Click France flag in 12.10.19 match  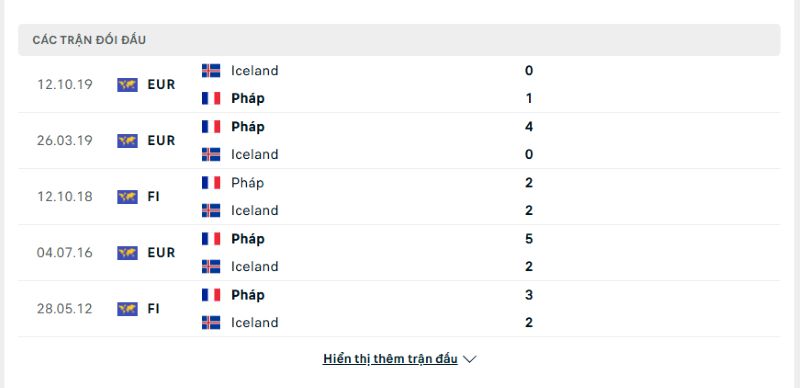(x=211, y=99)
